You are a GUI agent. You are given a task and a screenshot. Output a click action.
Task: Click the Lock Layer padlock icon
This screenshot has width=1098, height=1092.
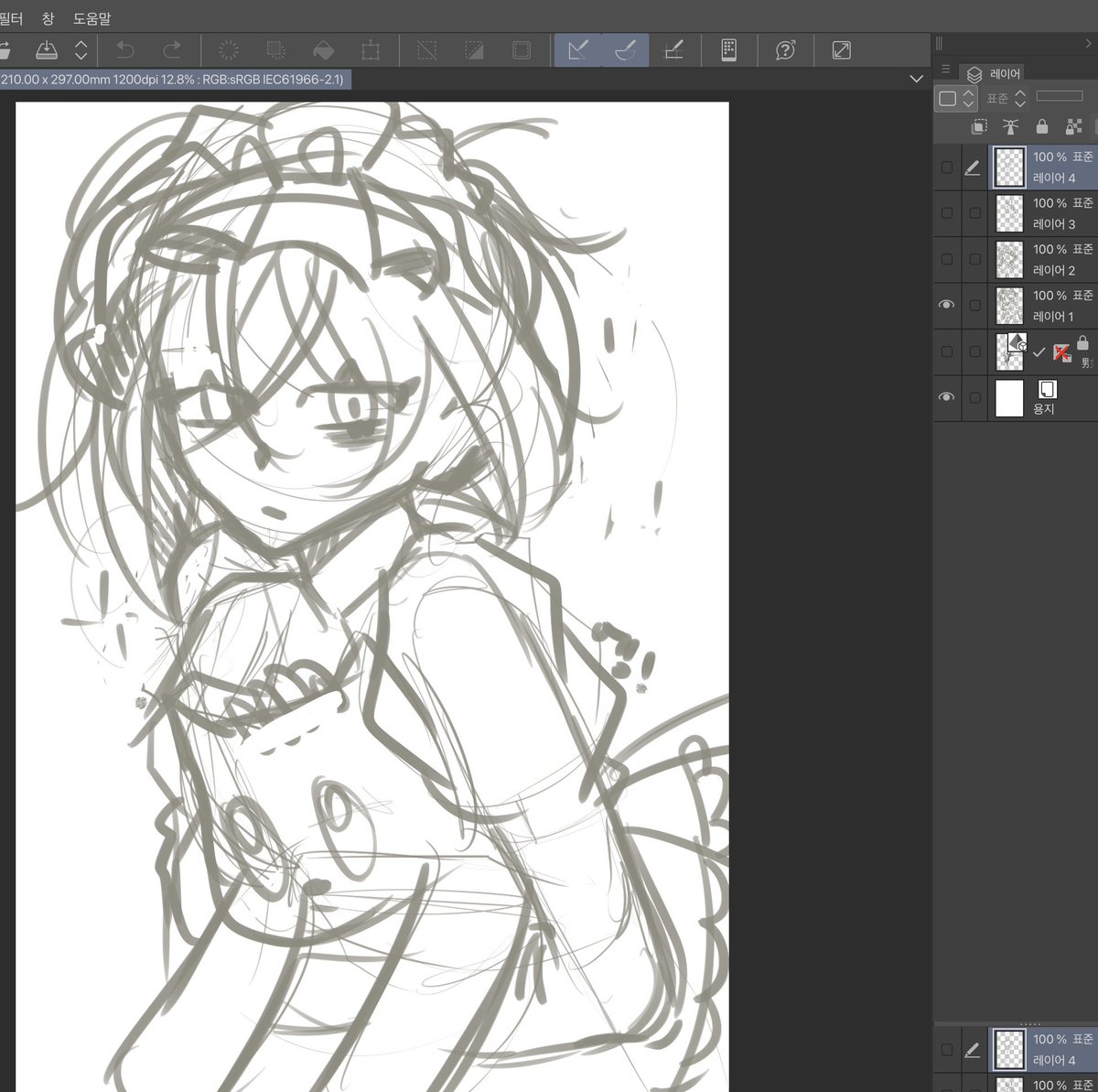click(1041, 127)
